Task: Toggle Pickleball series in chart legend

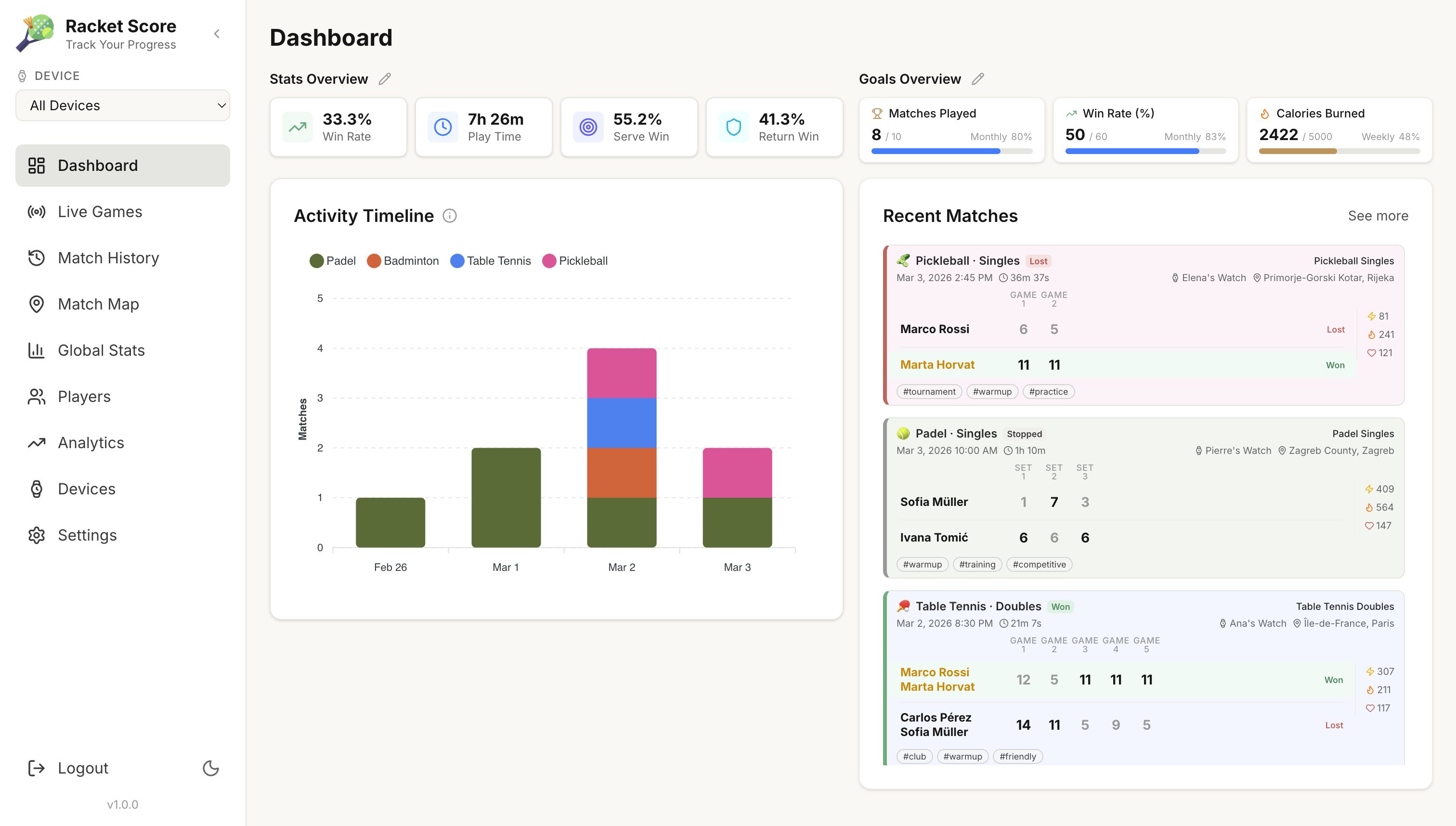Action: click(575, 261)
